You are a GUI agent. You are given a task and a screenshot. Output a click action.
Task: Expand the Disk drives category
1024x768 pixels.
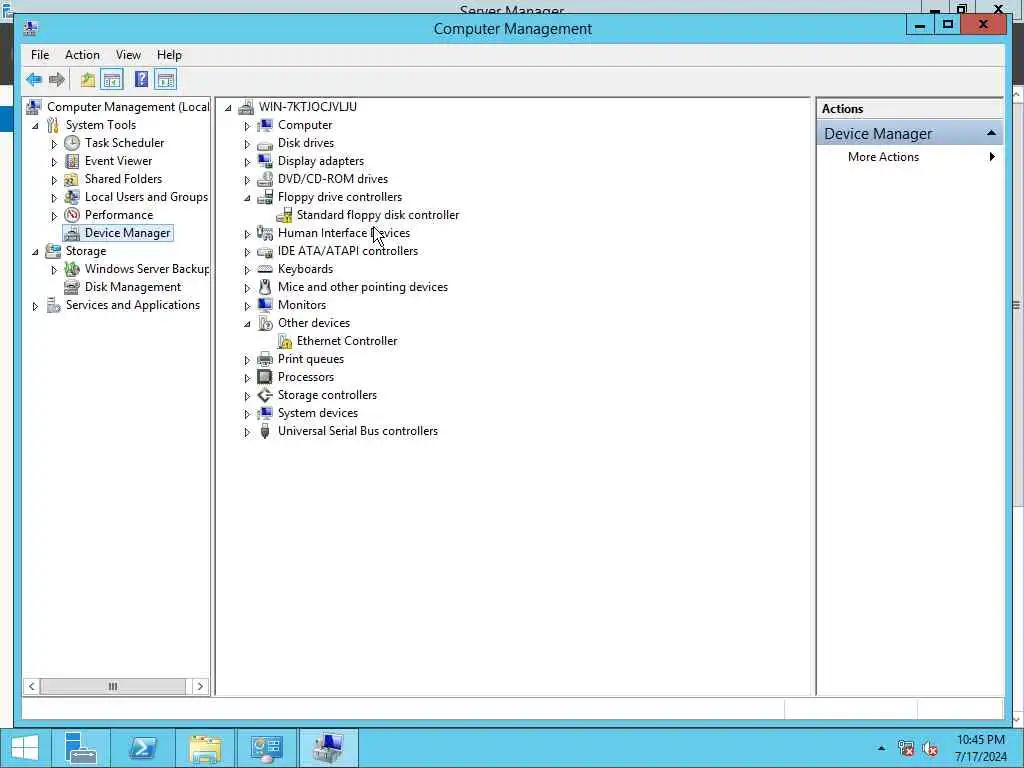247,144
